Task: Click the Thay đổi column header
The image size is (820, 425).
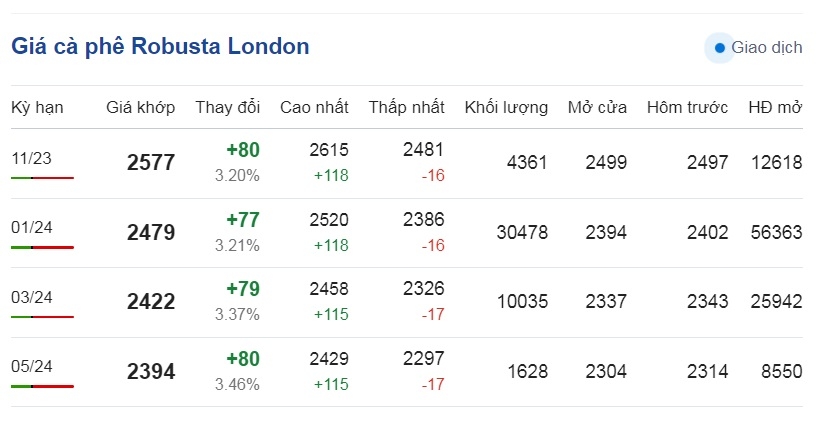Action: click(227, 107)
